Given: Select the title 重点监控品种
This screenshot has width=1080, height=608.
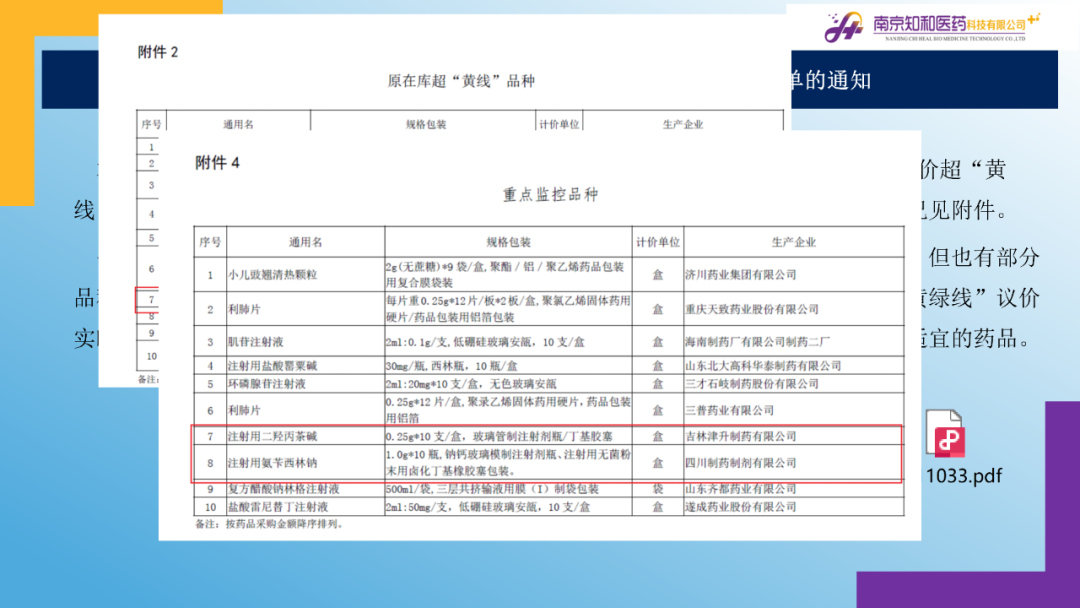Looking at the screenshot, I should pyautogui.click(x=550, y=195).
